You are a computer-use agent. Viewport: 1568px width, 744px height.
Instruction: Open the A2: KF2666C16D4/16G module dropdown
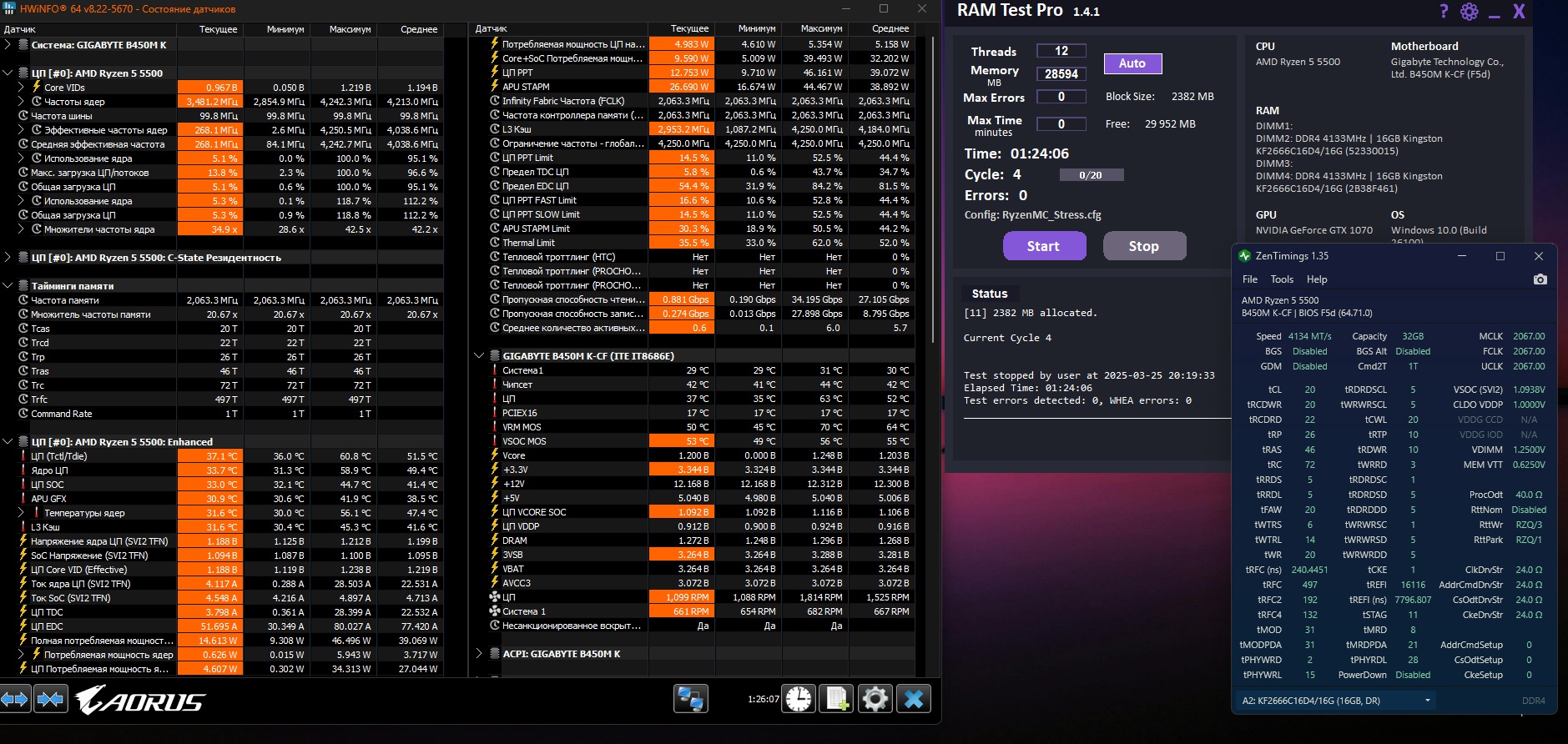(1336, 701)
